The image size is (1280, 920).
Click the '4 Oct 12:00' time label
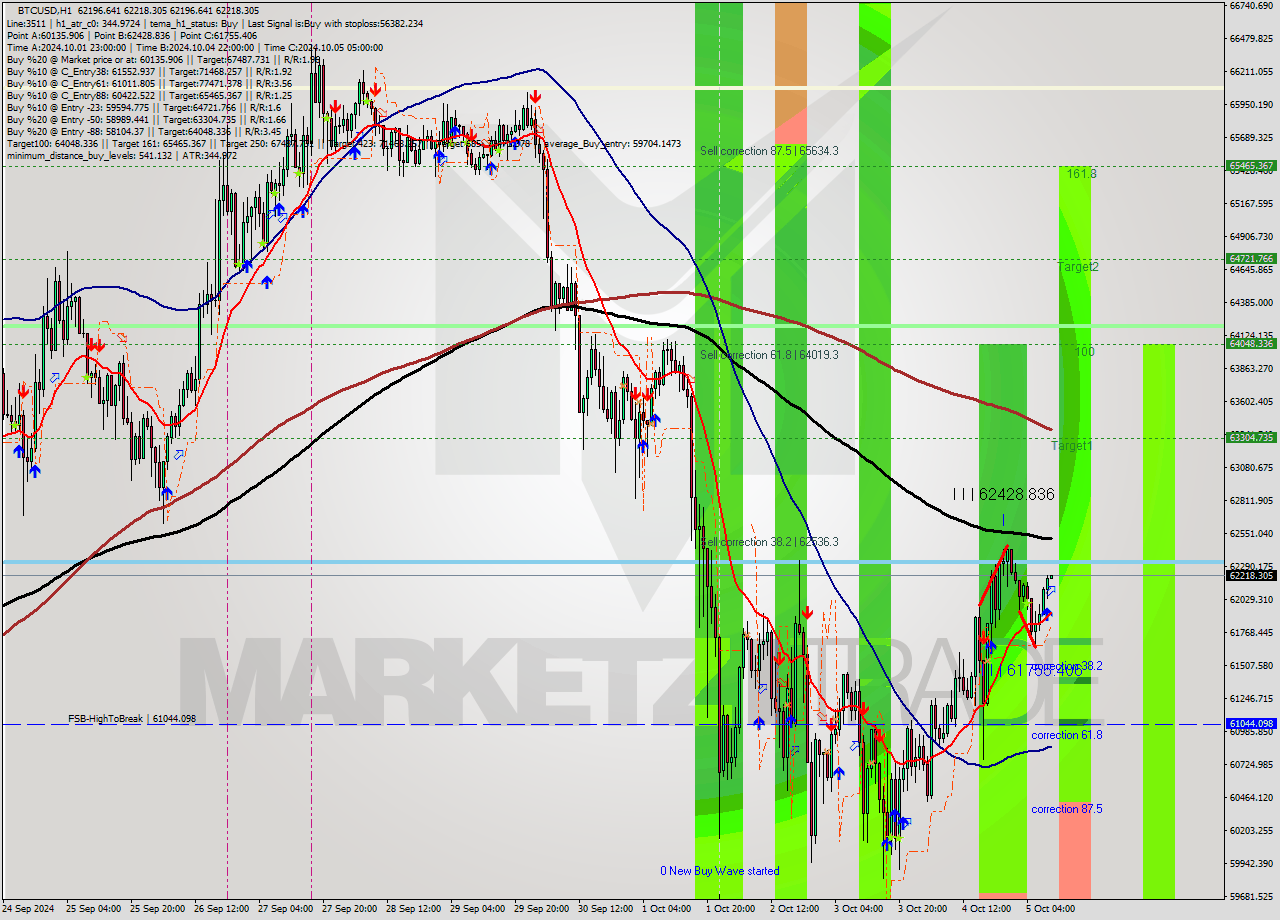(x=987, y=909)
